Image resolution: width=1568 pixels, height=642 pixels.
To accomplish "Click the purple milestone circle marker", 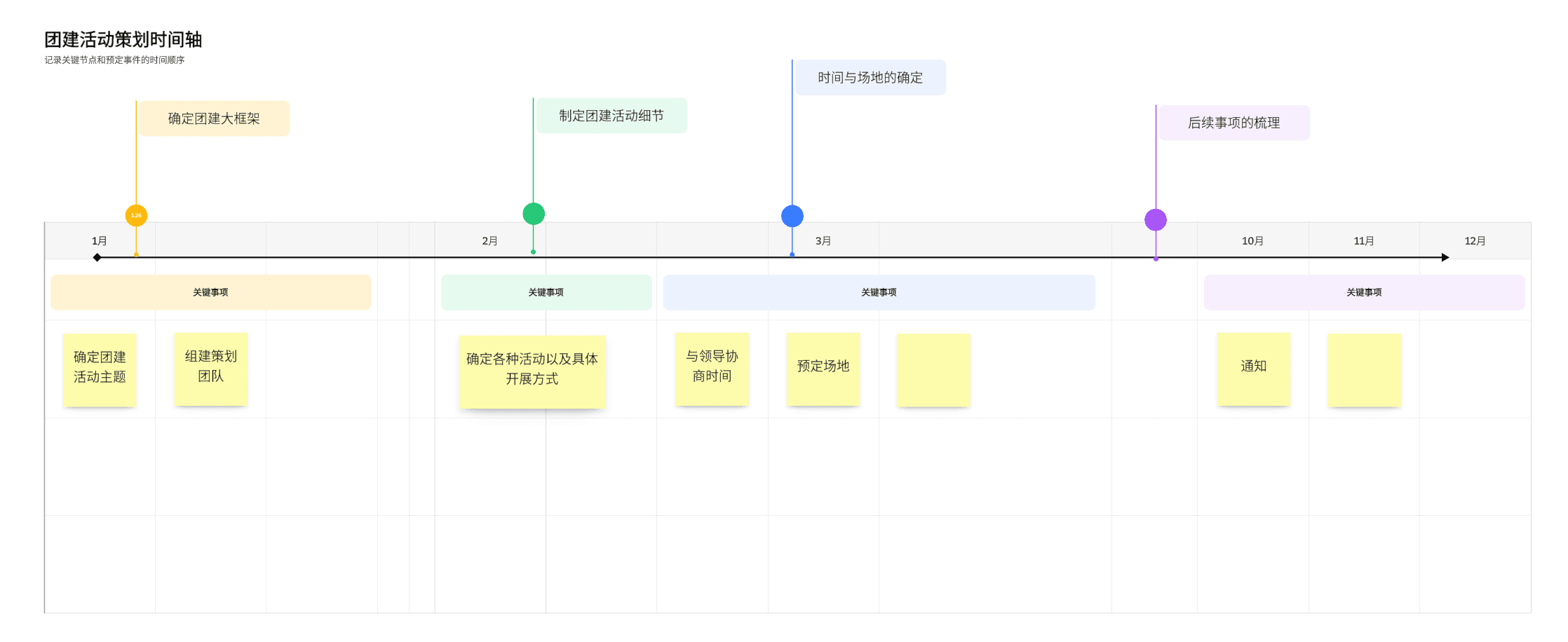I will [1156, 220].
